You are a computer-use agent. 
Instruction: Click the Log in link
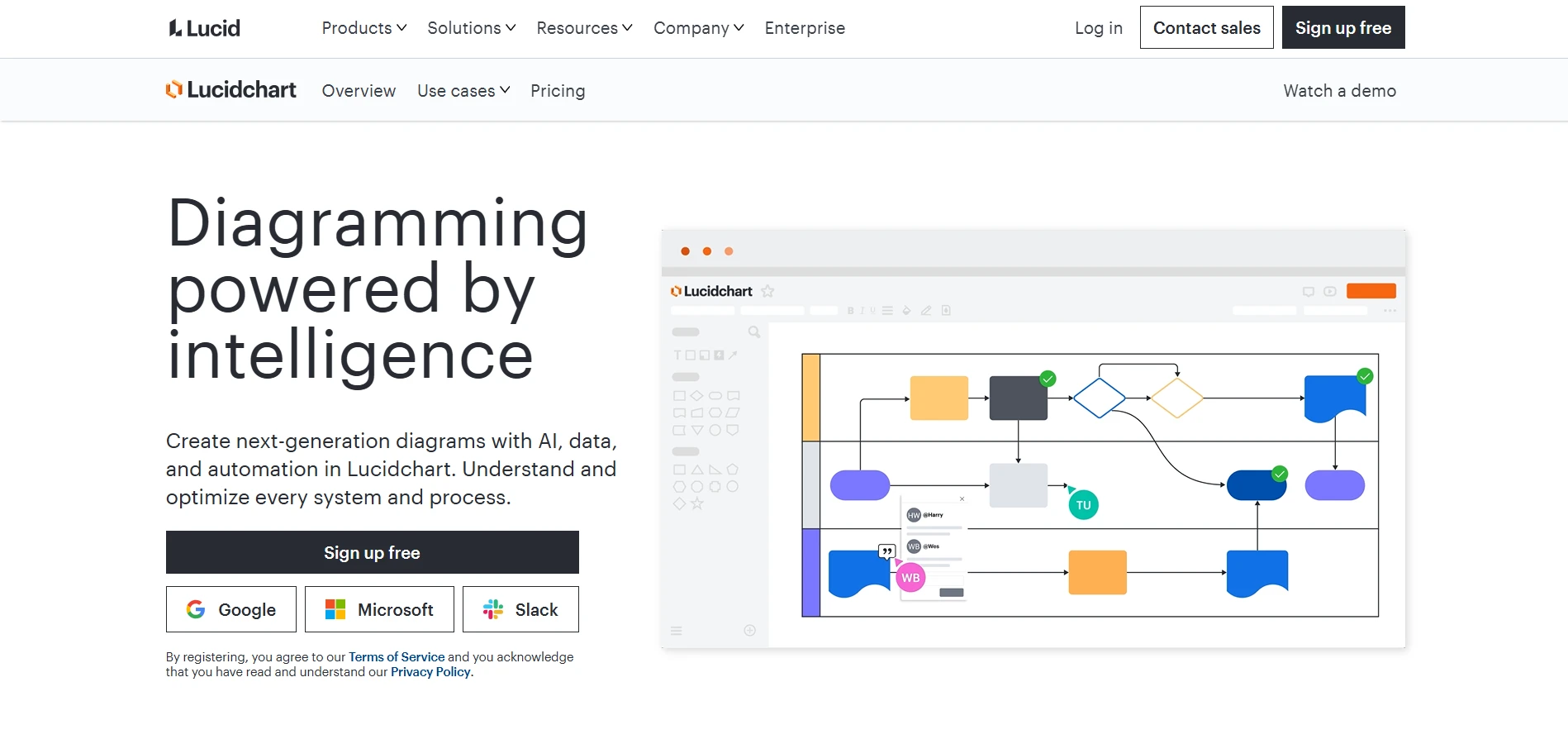tap(1099, 28)
